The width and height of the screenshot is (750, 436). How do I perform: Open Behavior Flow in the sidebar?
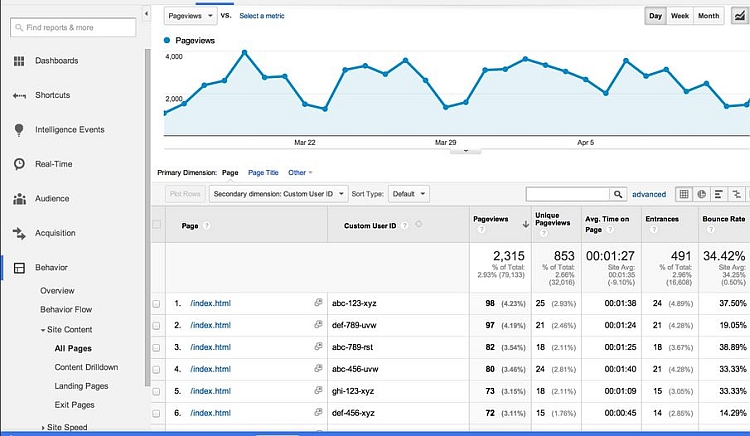click(66, 310)
